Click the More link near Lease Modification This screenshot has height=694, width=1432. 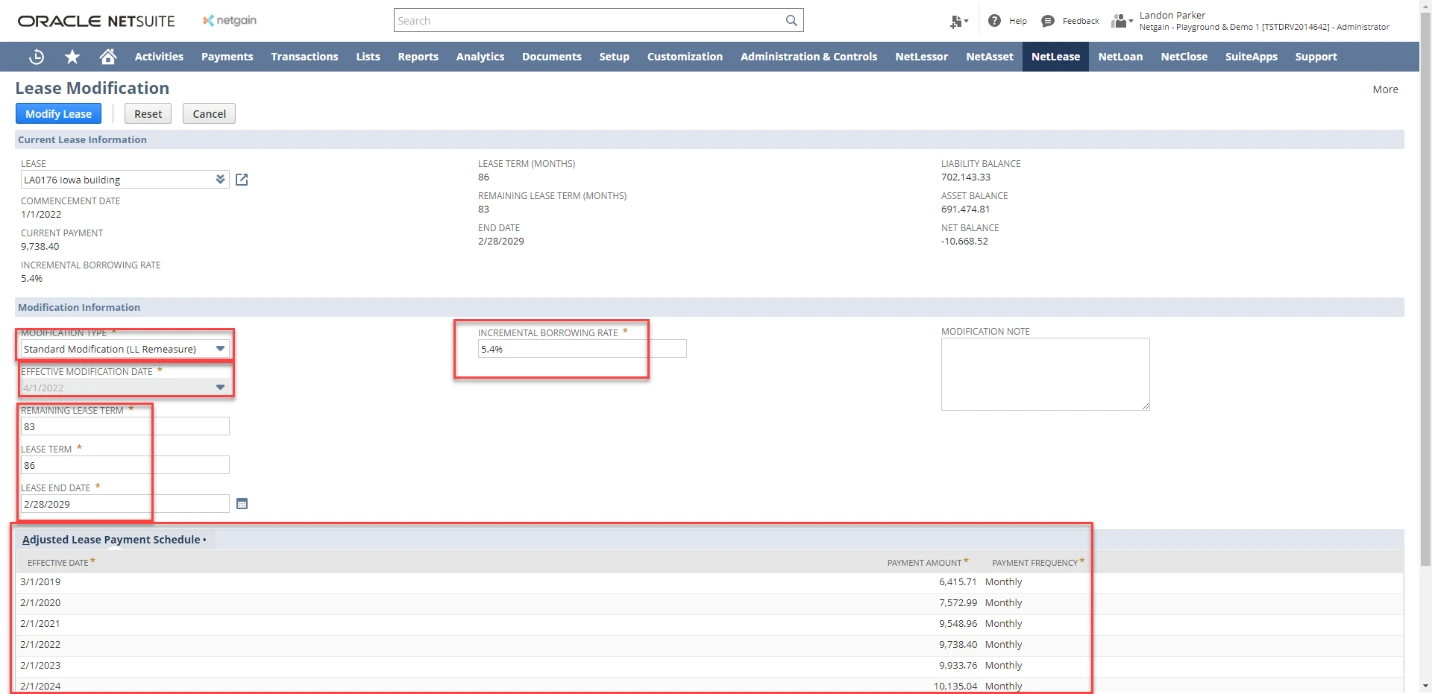point(1386,89)
